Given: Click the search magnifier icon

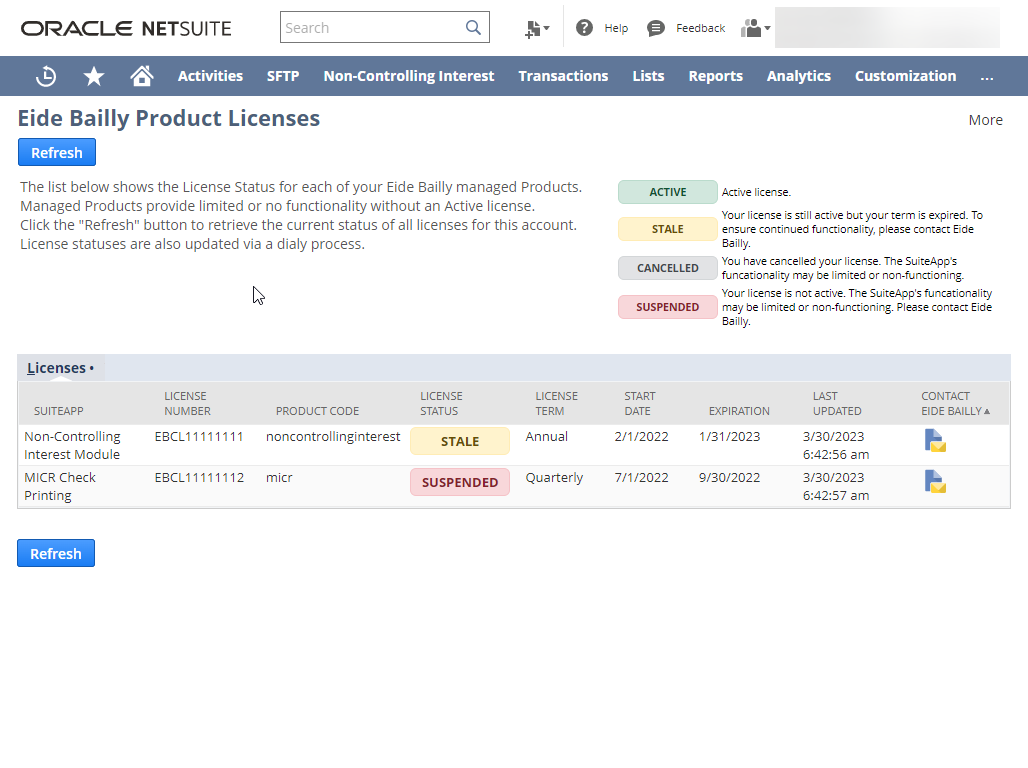Looking at the screenshot, I should 473,28.
